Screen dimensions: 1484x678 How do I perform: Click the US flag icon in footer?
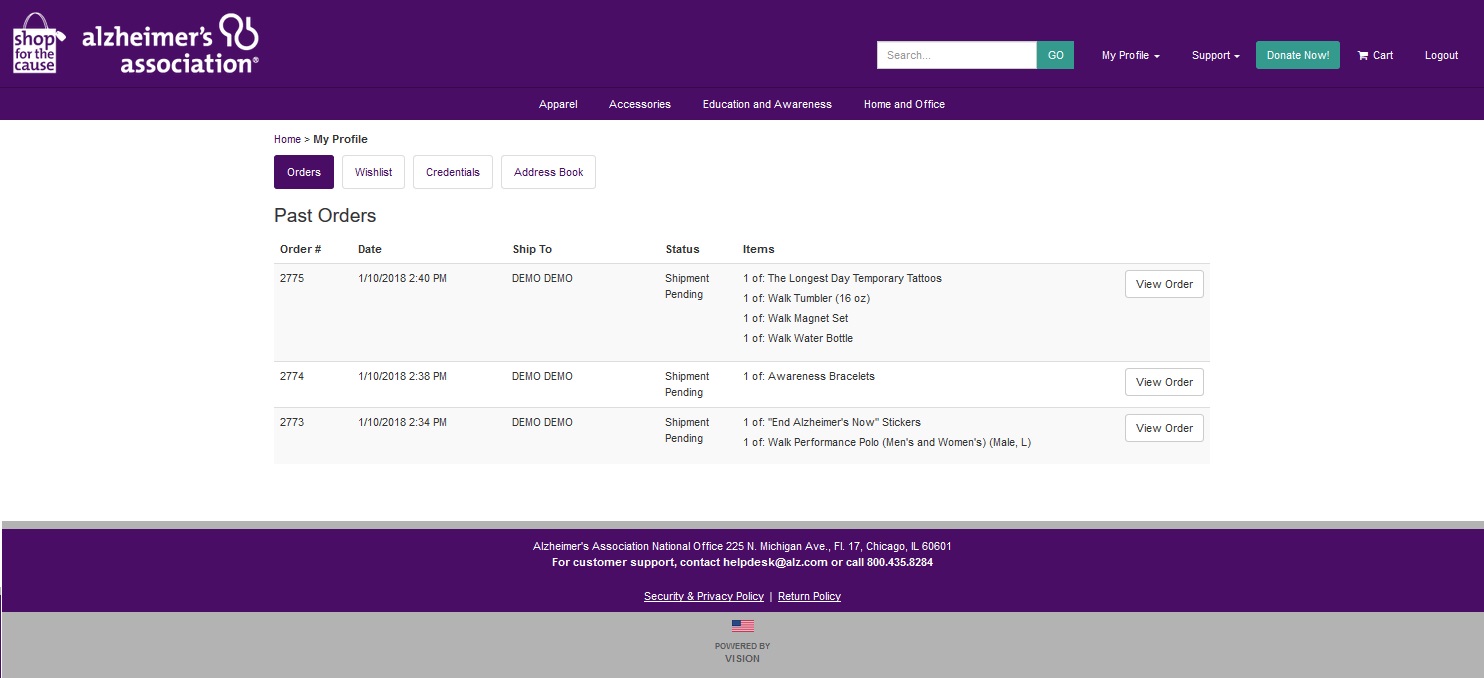[742, 626]
